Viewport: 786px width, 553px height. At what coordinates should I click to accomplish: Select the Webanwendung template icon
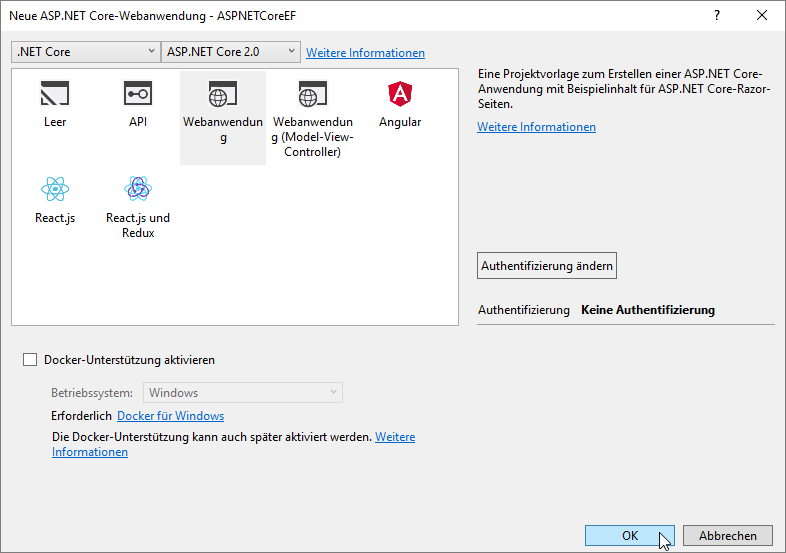pyautogui.click(x=222, y=95)
